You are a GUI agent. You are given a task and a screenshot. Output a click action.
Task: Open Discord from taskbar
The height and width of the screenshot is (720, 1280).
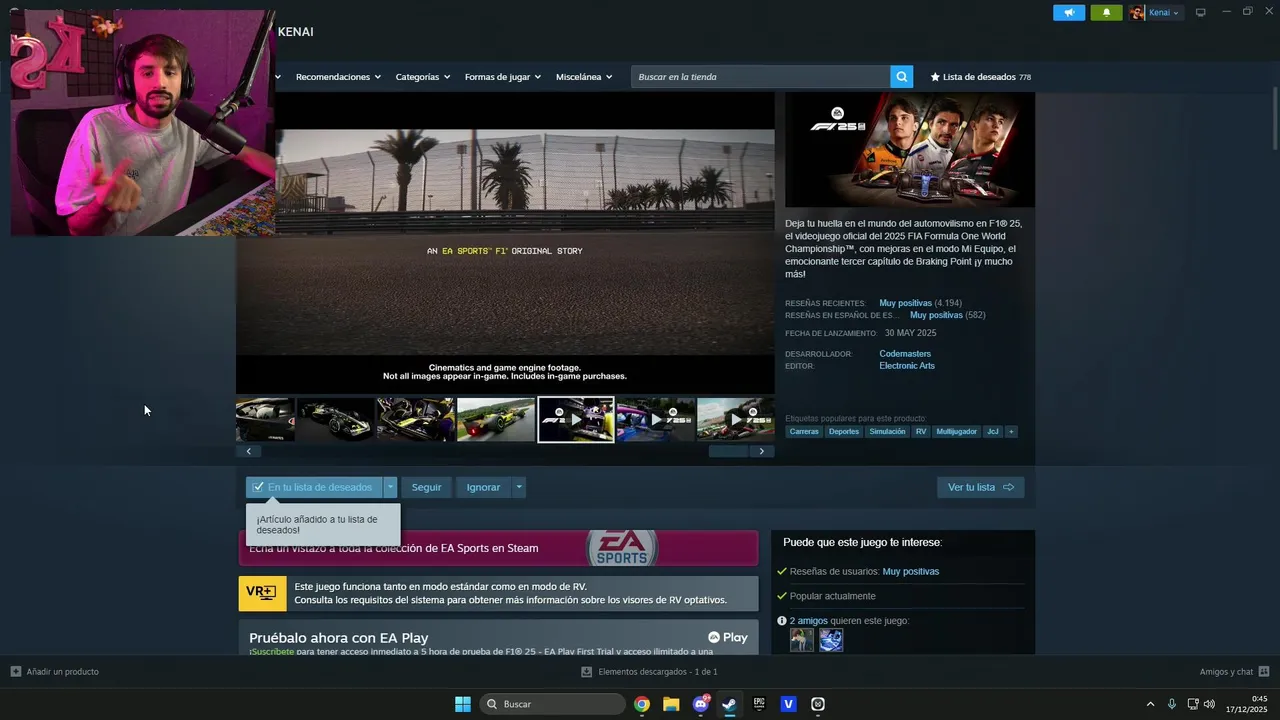[x=700, y=704]
